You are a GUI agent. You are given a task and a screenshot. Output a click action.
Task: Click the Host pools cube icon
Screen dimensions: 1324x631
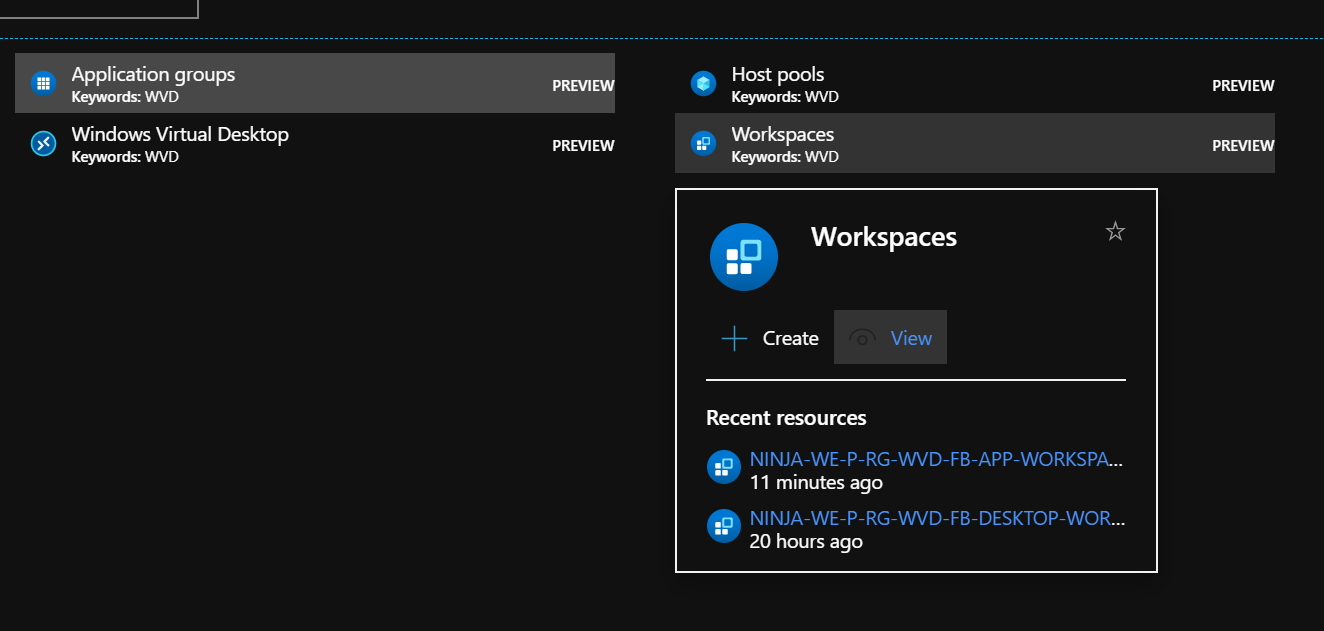(x=703, y=84)
